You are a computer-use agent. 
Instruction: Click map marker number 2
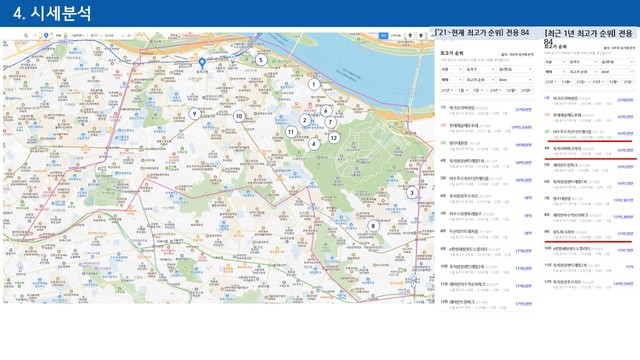(304, 120)
